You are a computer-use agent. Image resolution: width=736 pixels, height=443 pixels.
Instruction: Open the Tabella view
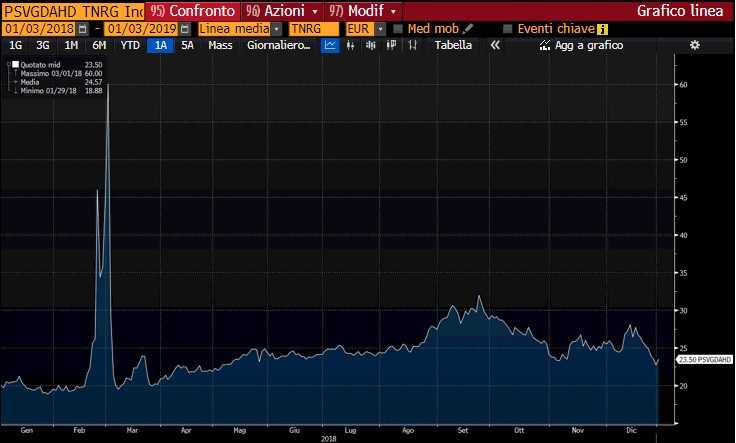453,45
